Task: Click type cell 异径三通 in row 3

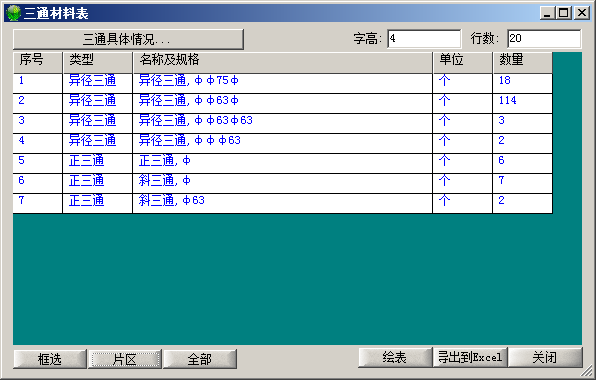Action: [x=97, y=124]
